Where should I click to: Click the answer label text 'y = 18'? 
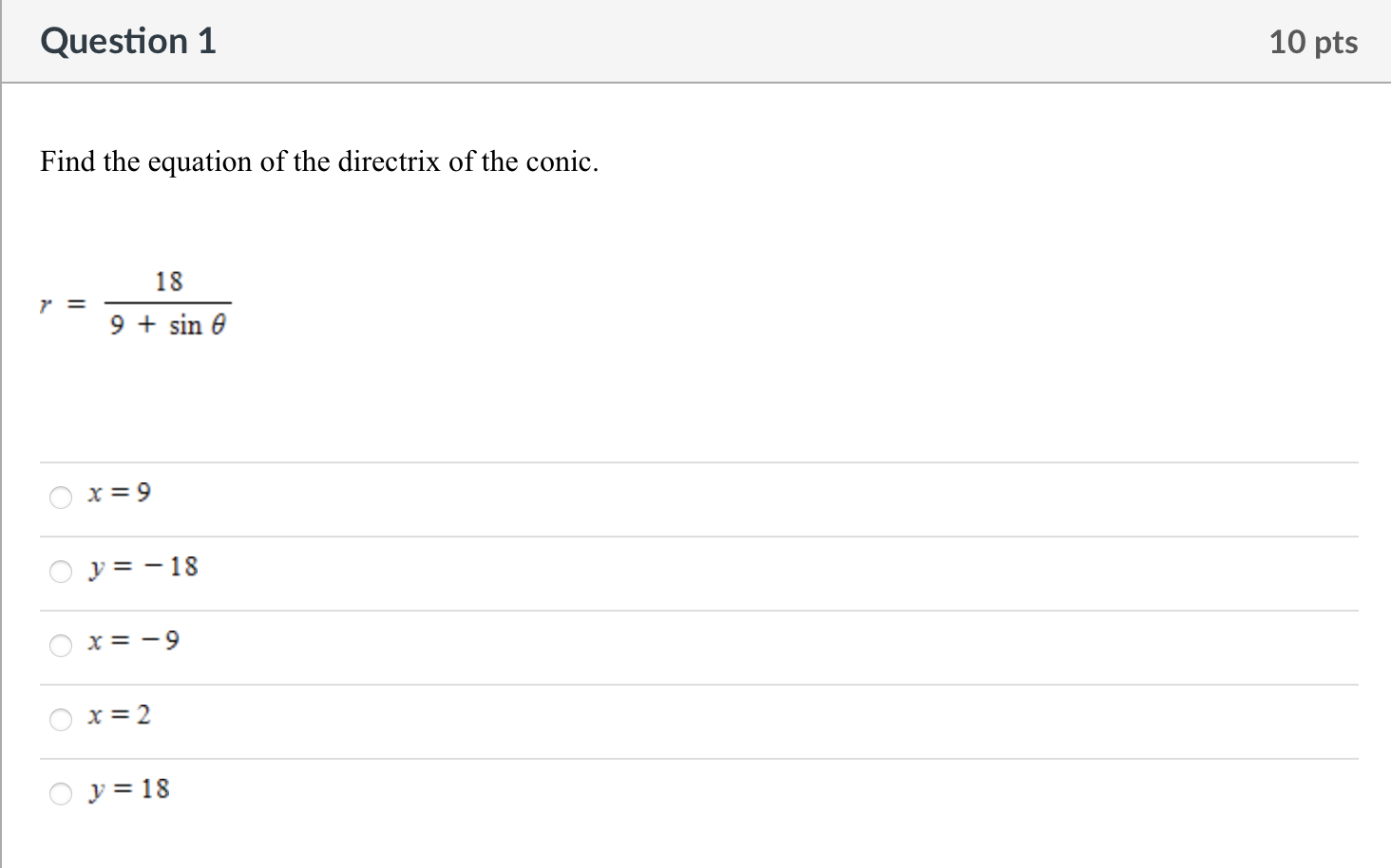[x=128, y=790]
